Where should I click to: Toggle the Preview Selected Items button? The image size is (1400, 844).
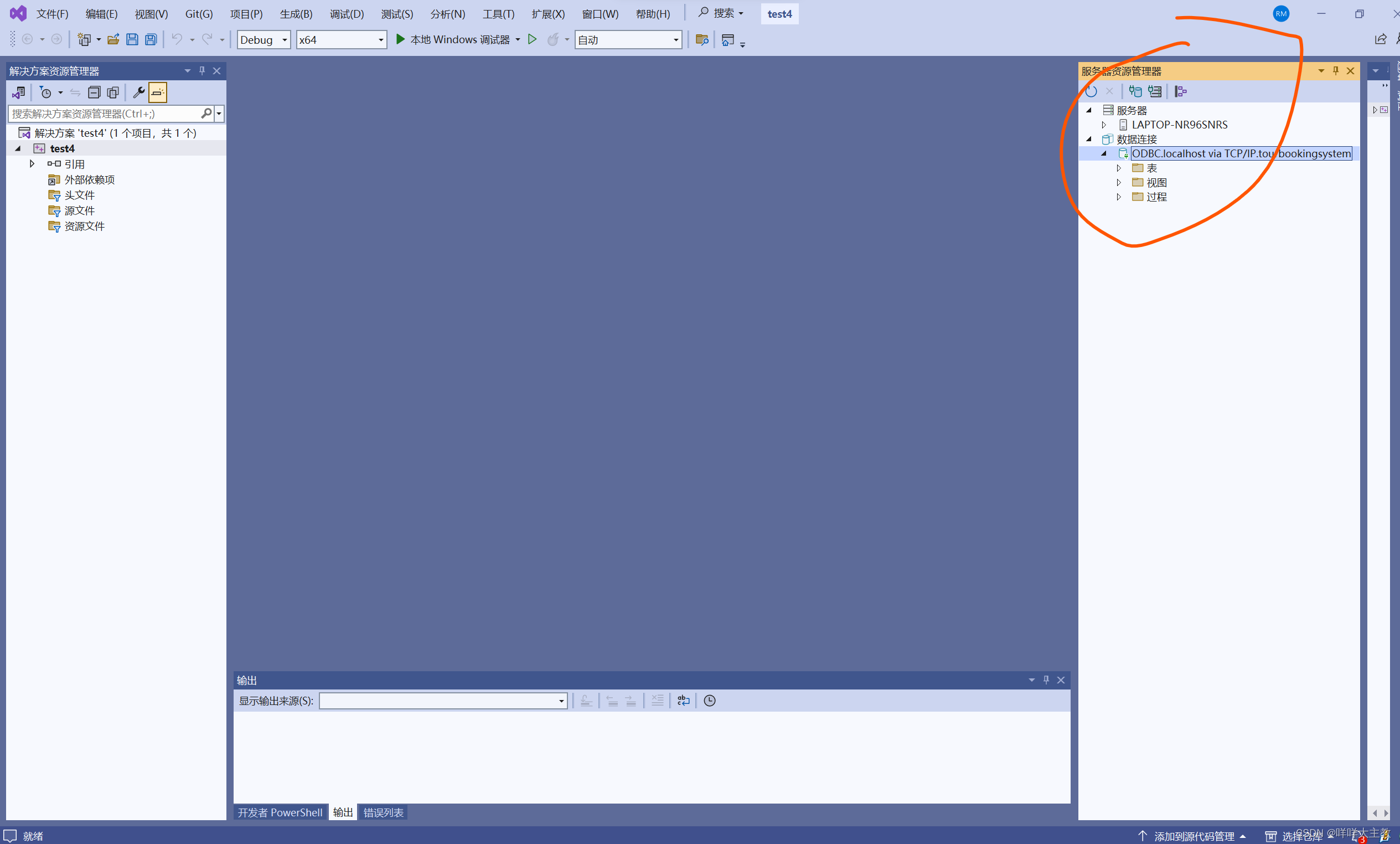[x=158, y=92]
